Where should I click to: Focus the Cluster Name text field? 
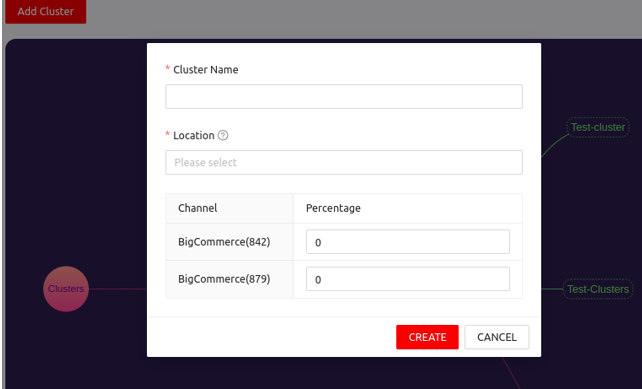(x=344, y=97)
